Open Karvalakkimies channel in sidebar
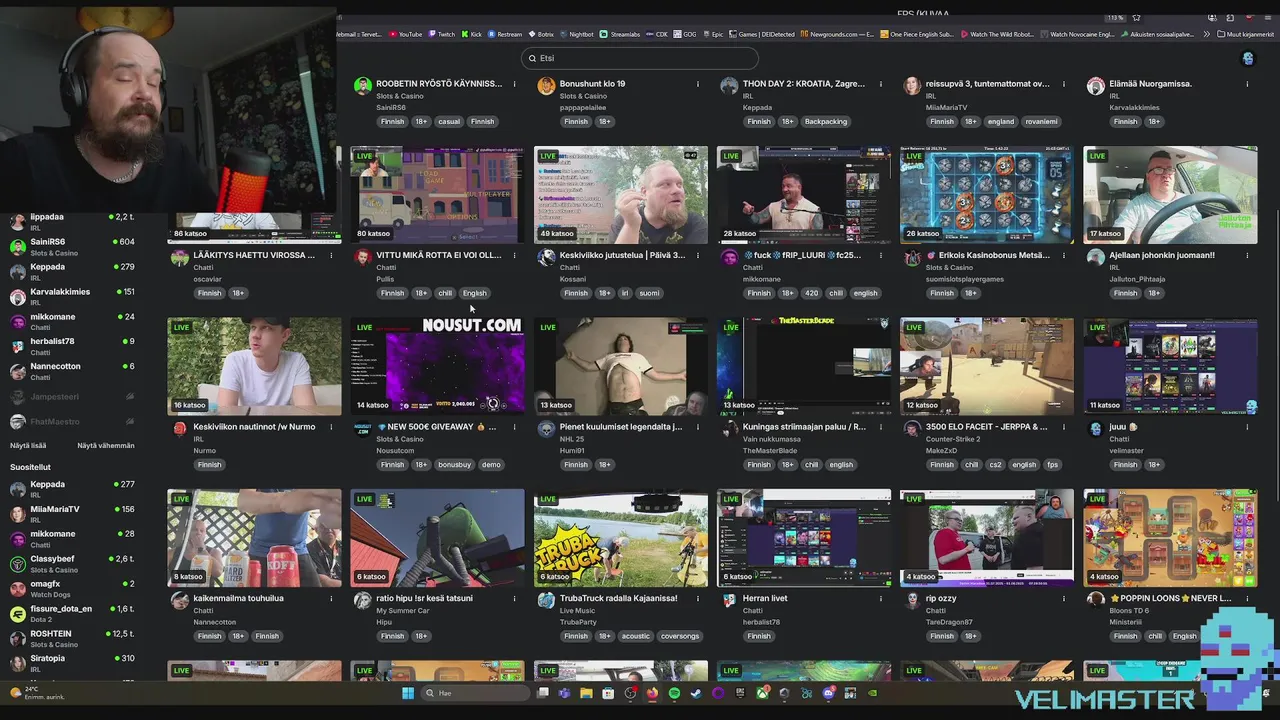Screen dimensions: 1280x720 click(x=72, y=296)
